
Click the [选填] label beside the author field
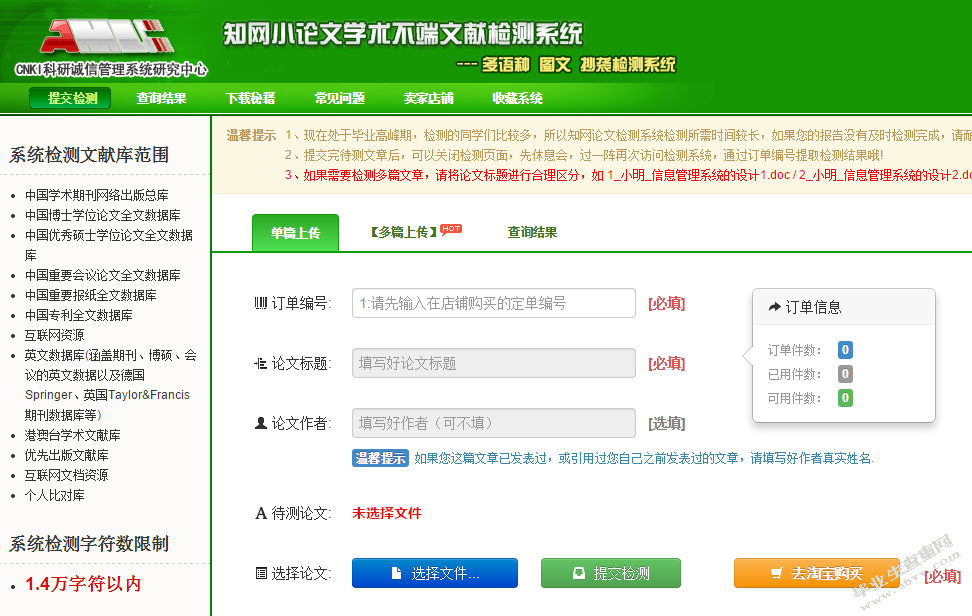[x=666, y=423]
